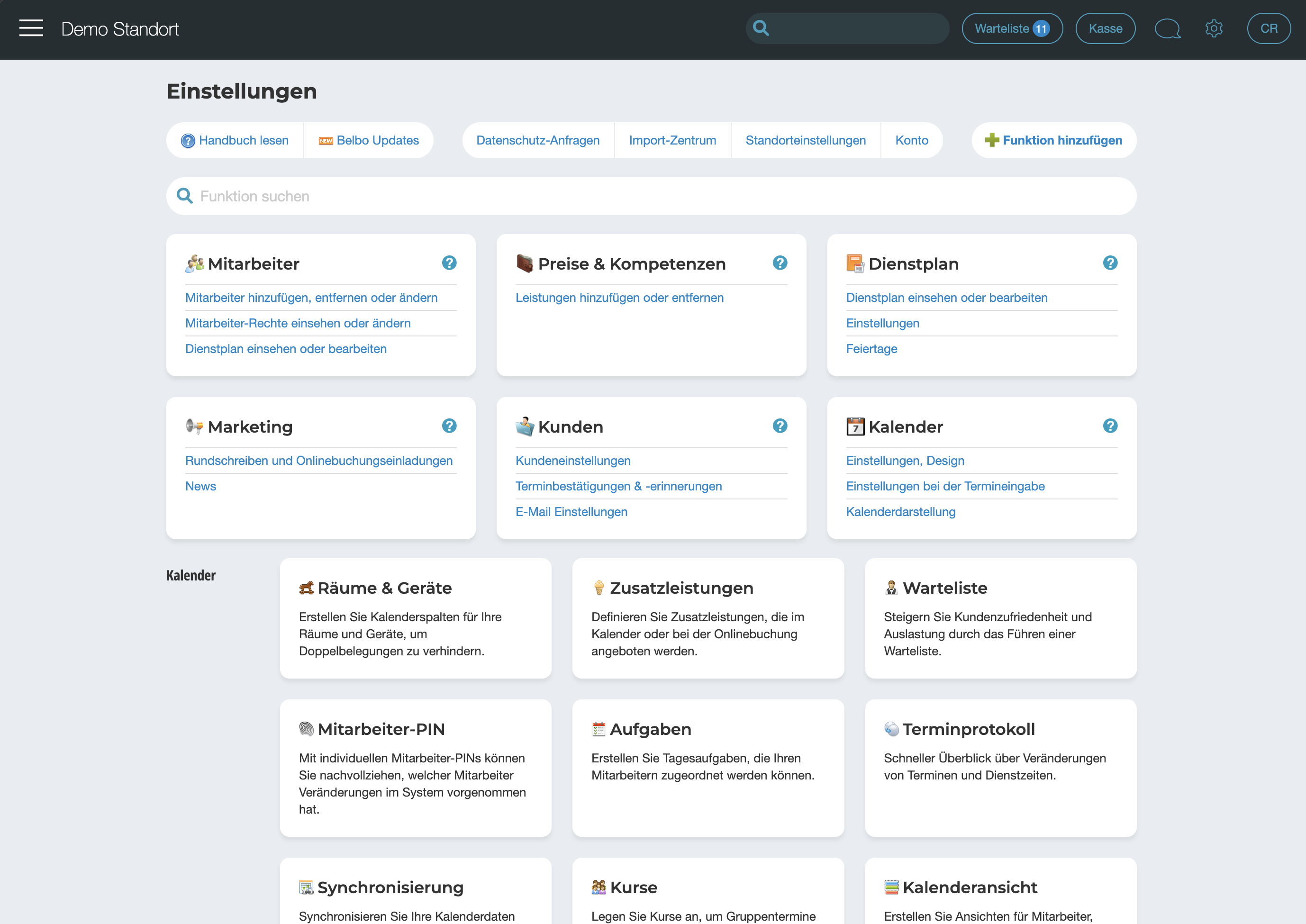Open the CR user account menu
This screenshot has width=1306, height=924.
(x=1268, y=28)
